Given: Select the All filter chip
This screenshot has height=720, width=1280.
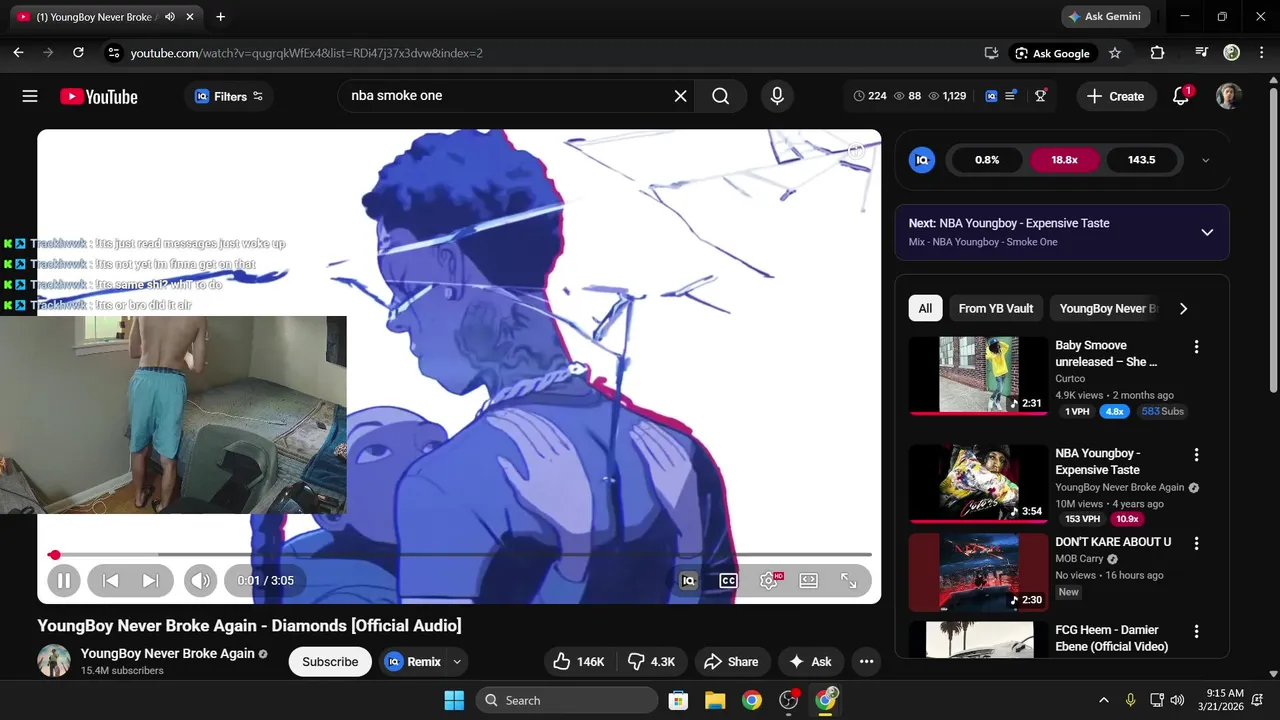Looking at the screenshot, I should tap(925, 308).
